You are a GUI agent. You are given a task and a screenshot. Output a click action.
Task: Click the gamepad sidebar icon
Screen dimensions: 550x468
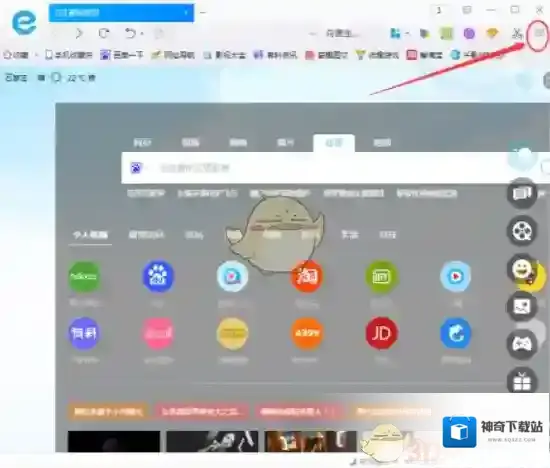click(x=522, y=345)
